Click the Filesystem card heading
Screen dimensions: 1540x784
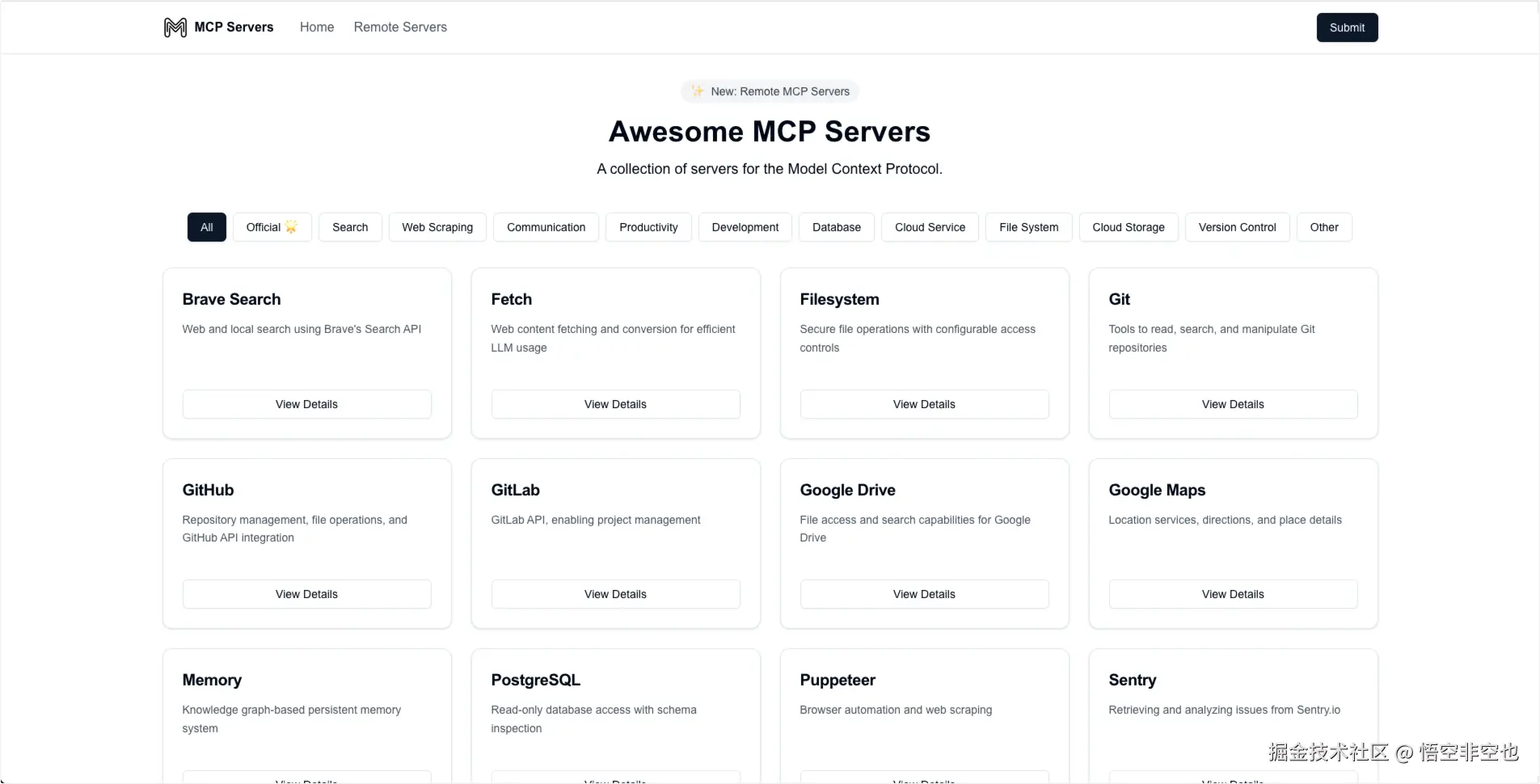[x=839, y=299]
